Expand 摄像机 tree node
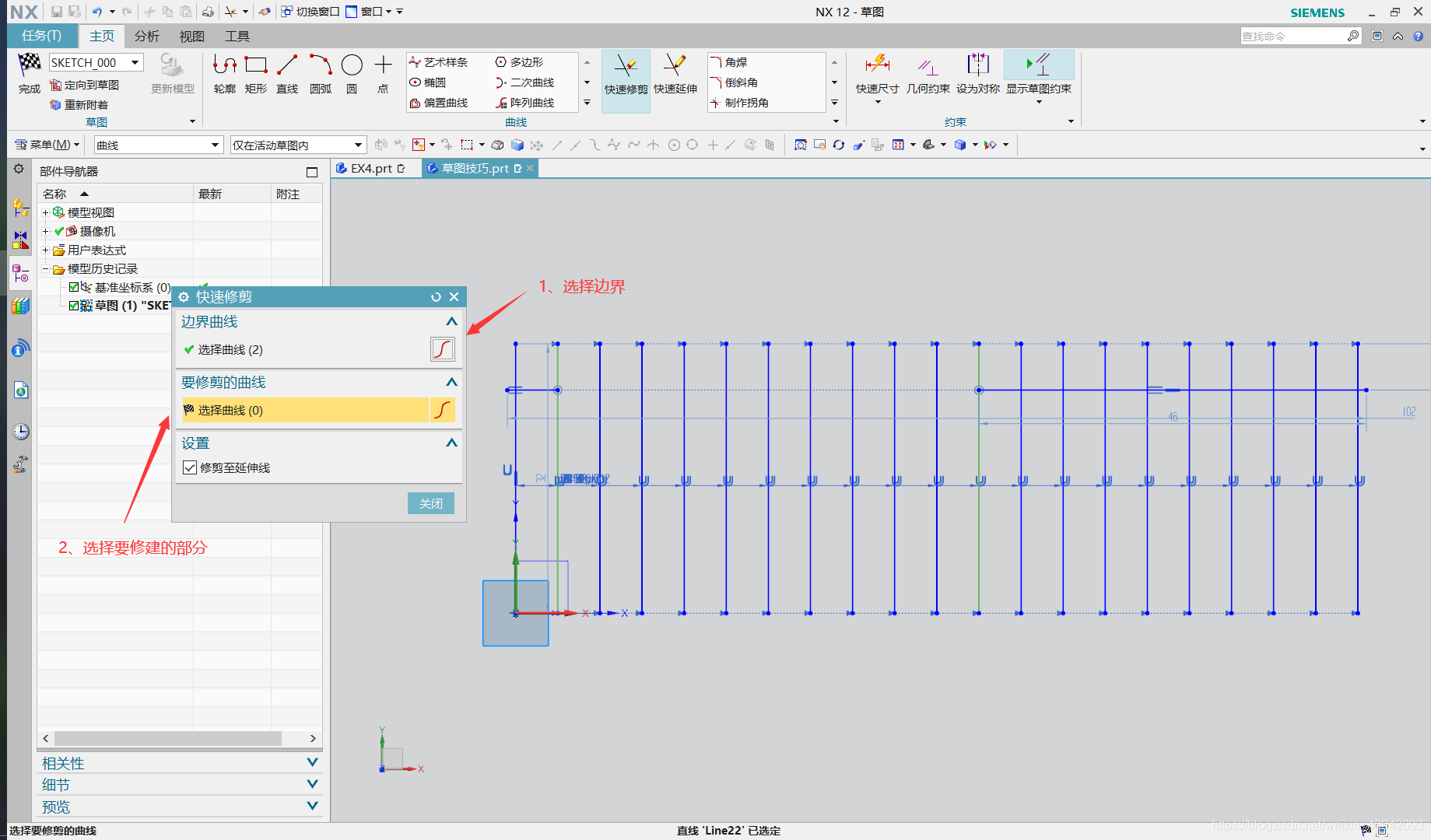Viewport: 1431px width, 840px height. tap(45, 231)
